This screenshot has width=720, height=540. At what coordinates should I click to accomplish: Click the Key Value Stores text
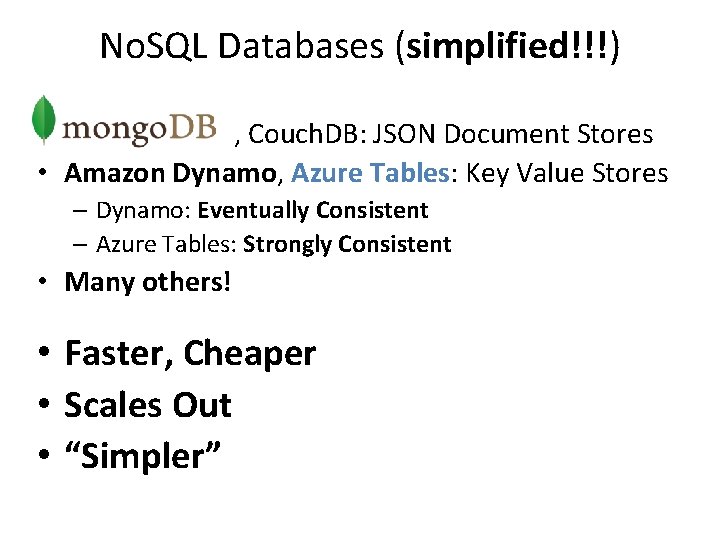567,174
